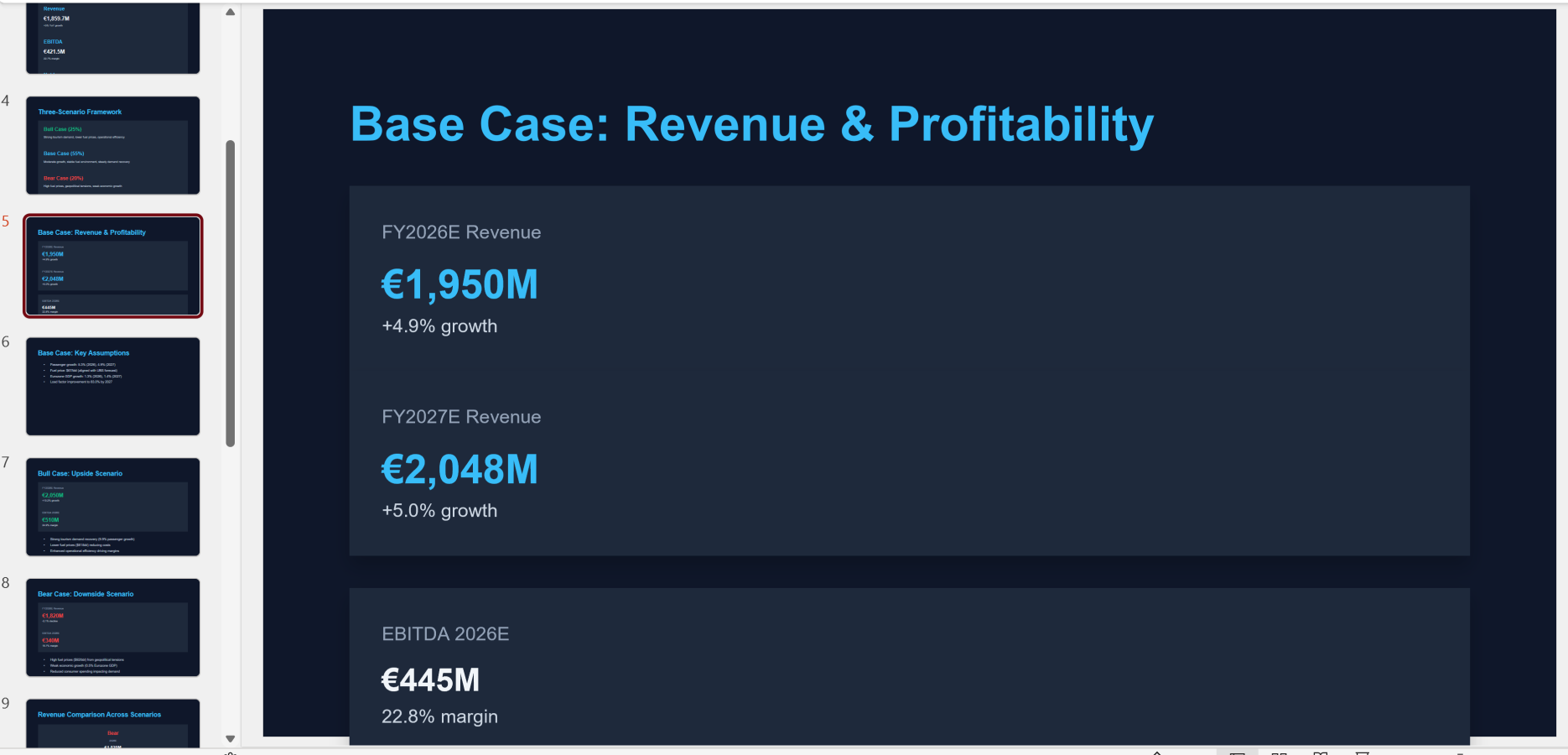Click the '+4.9% growth' text
1568x755 pixels.
439,326
